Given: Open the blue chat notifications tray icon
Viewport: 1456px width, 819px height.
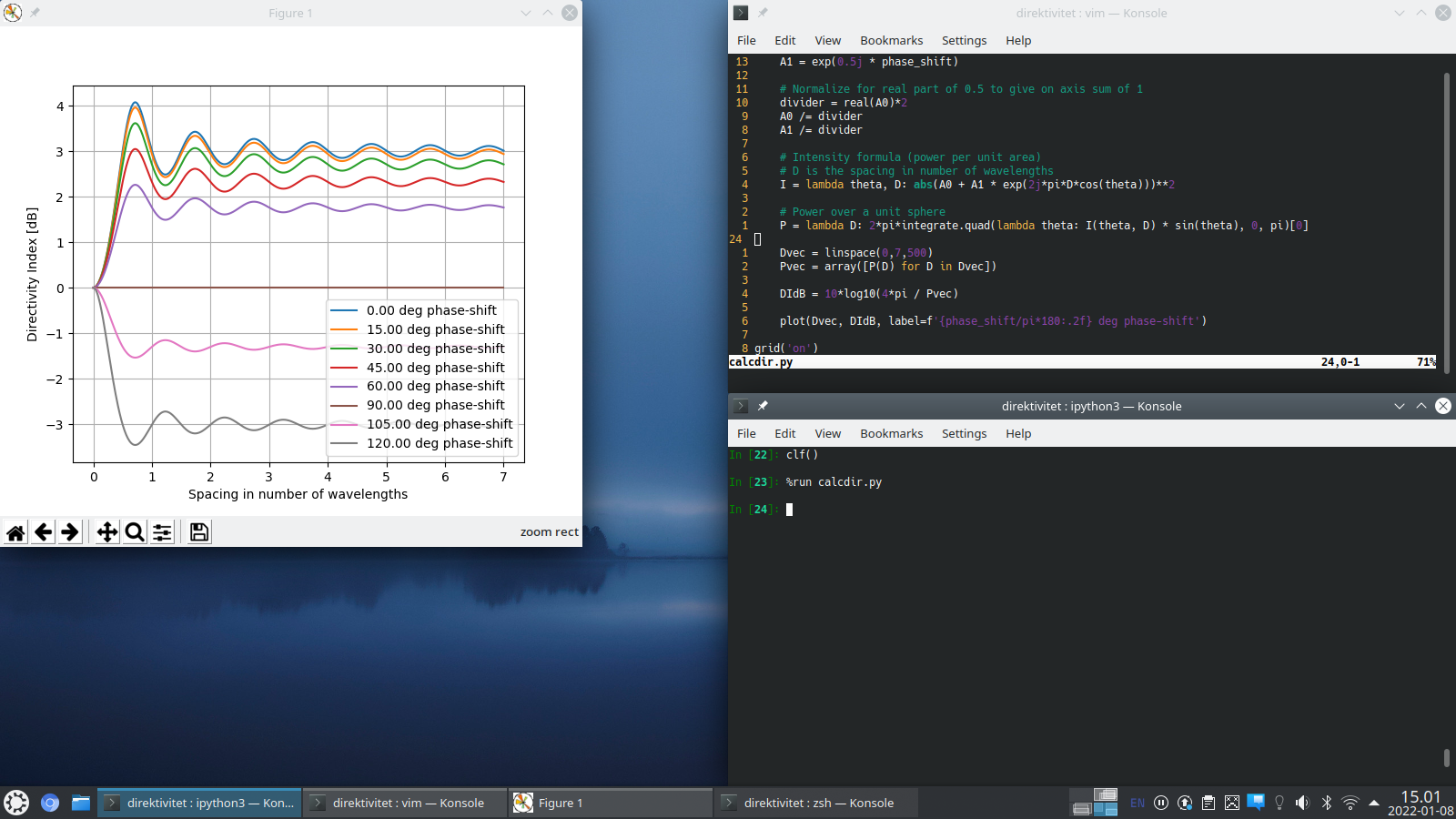Looking at the screenshot, I should click(x=1256, y=803).
